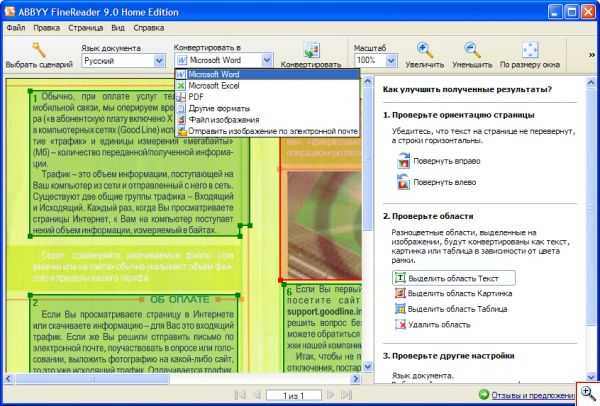
Task: Maximize the FineReader window
Action: click(x=572, y=11)
